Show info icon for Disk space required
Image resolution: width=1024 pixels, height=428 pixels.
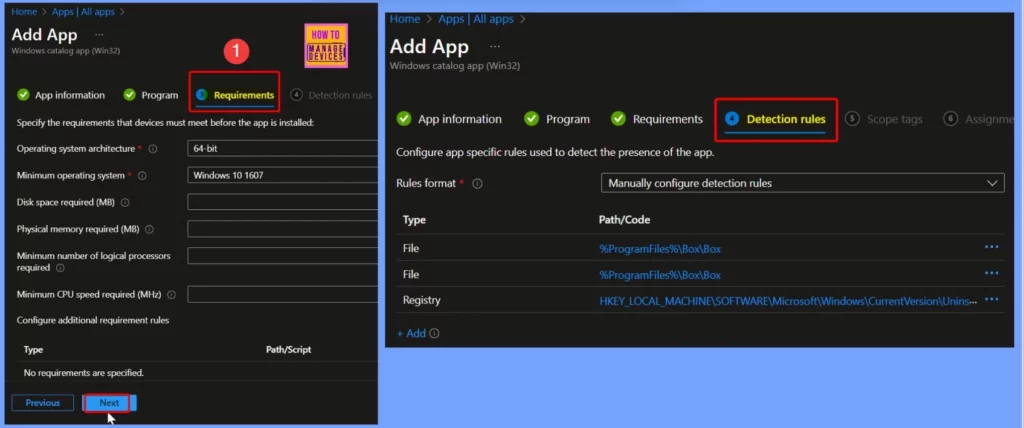point(125,203)
